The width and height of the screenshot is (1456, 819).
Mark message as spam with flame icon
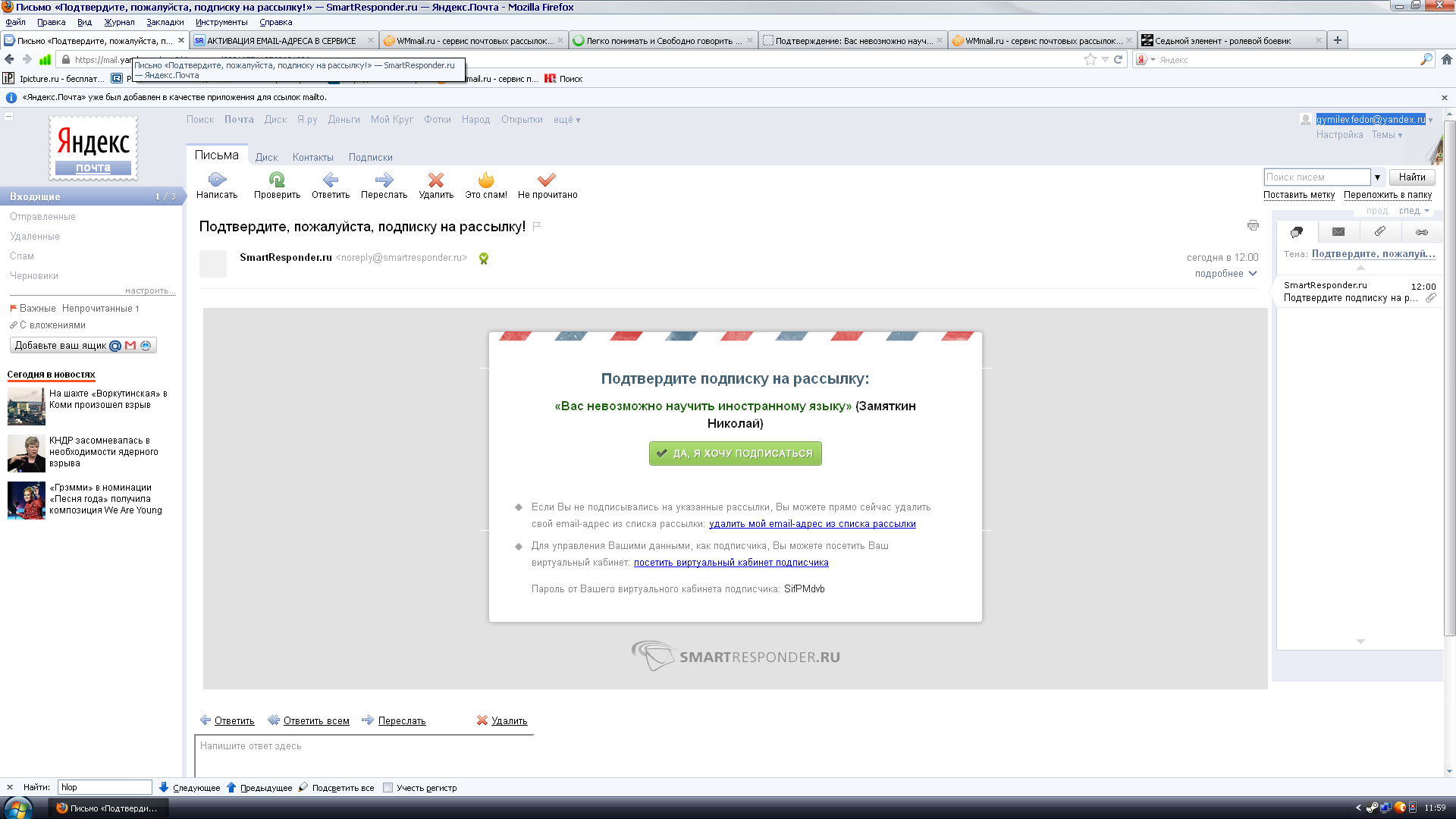click(x=486, y=180)
